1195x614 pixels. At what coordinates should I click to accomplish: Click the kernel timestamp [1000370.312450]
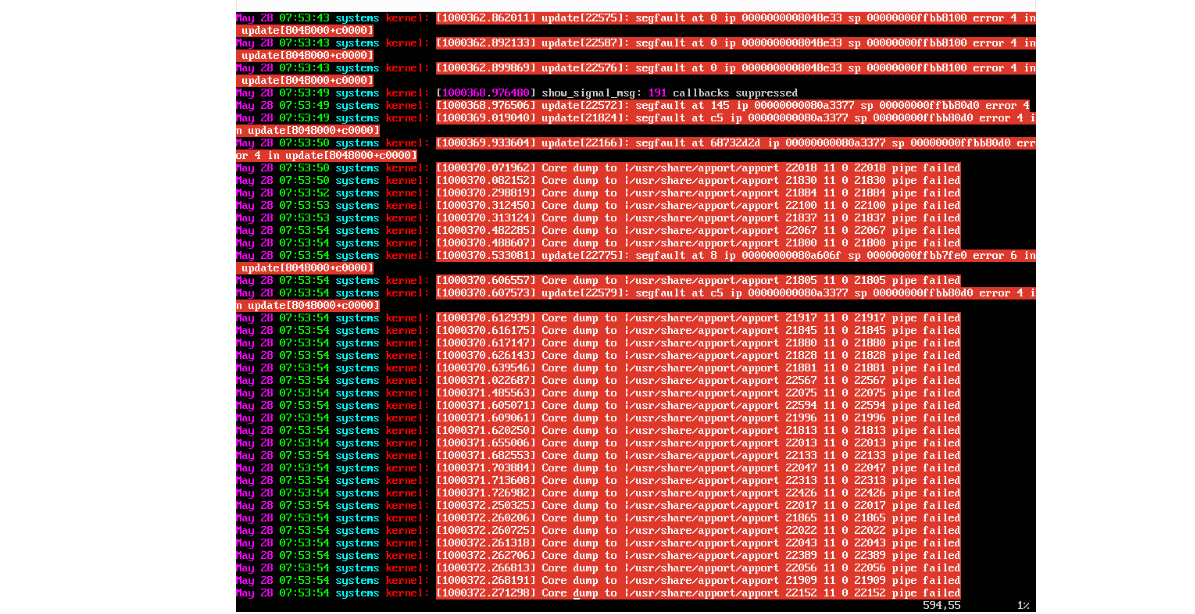(x=486, y=206)
